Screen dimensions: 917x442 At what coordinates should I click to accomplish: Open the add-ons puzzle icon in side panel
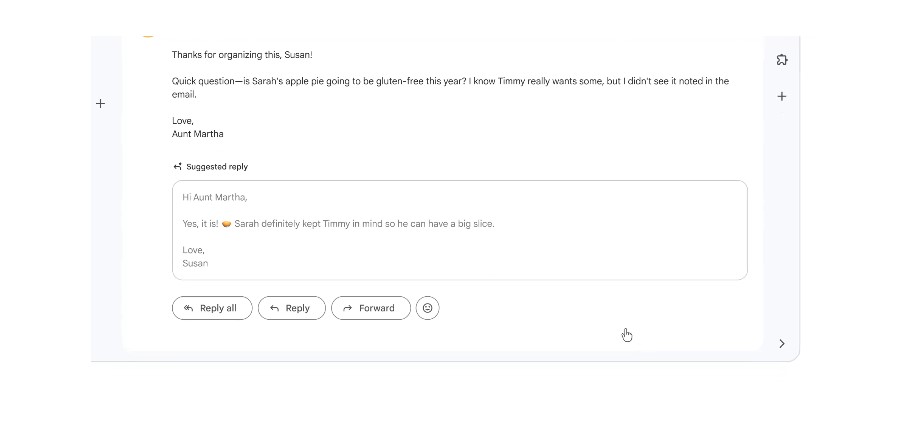tap(782, 60)
